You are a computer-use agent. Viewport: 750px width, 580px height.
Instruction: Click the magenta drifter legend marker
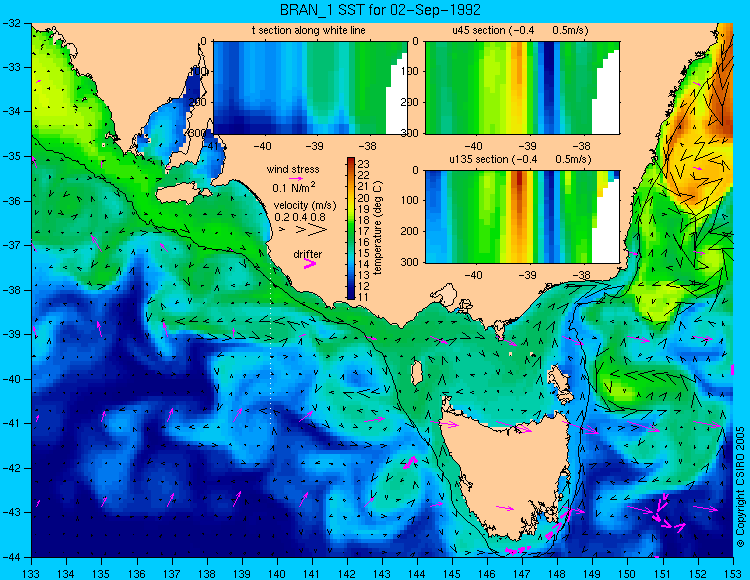310,263
